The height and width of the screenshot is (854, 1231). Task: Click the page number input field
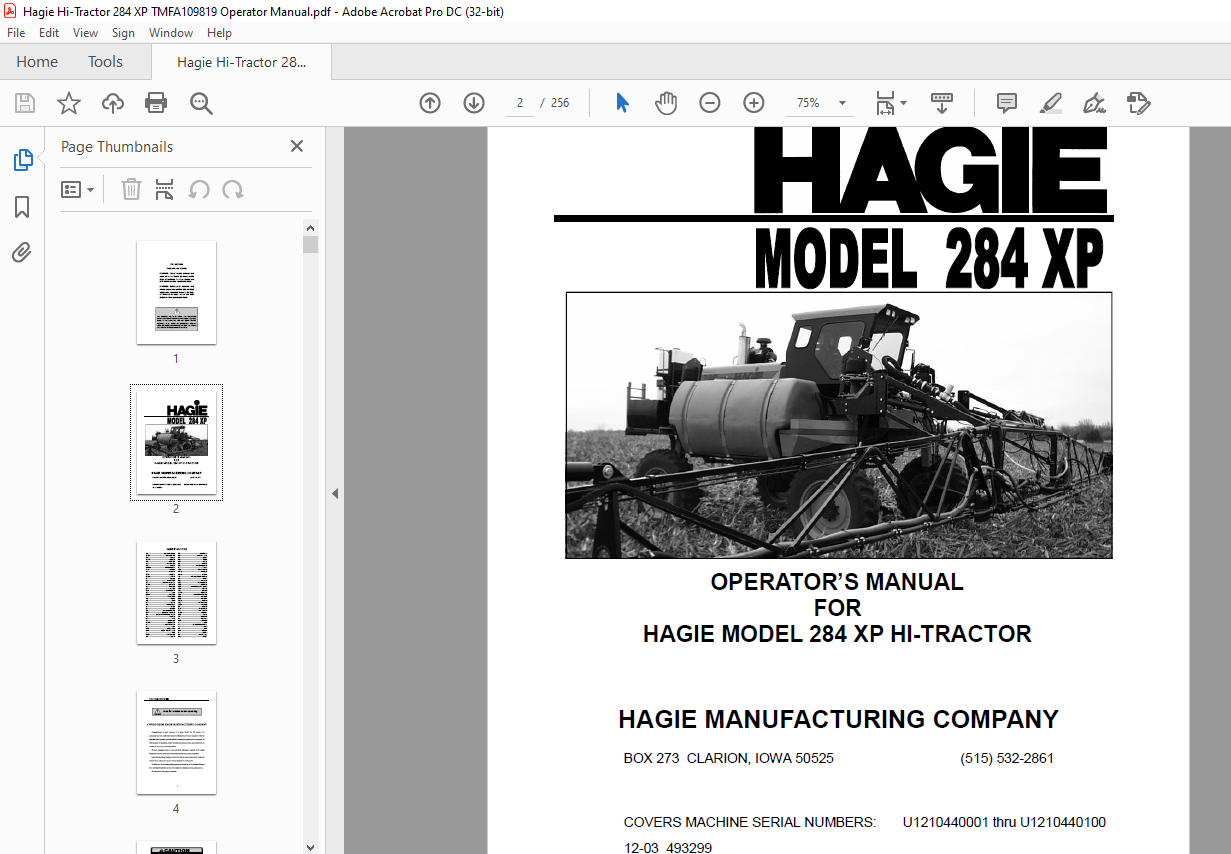pyautogui.click(x=520, y=103)
